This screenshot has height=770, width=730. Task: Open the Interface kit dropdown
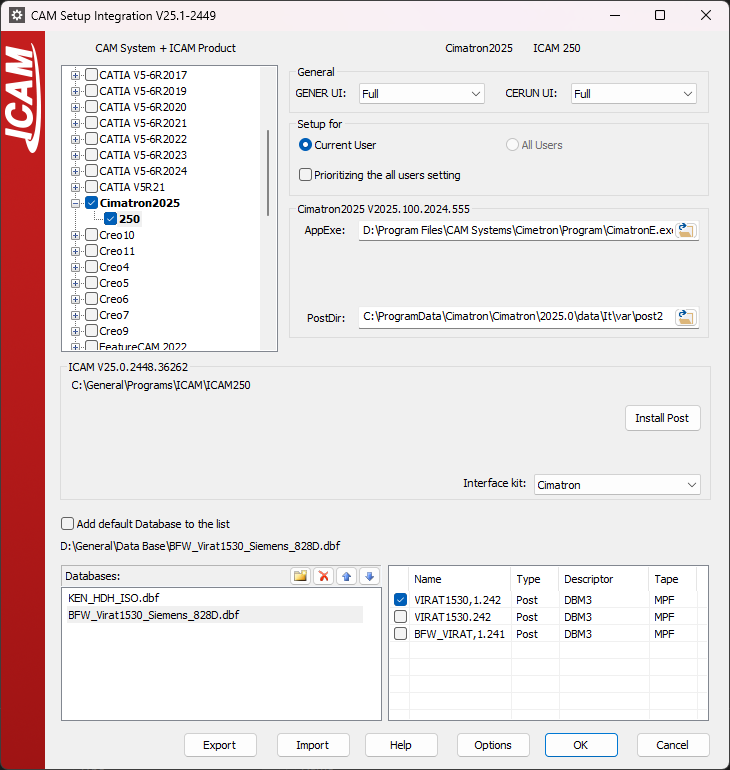(x=617, y=485)
